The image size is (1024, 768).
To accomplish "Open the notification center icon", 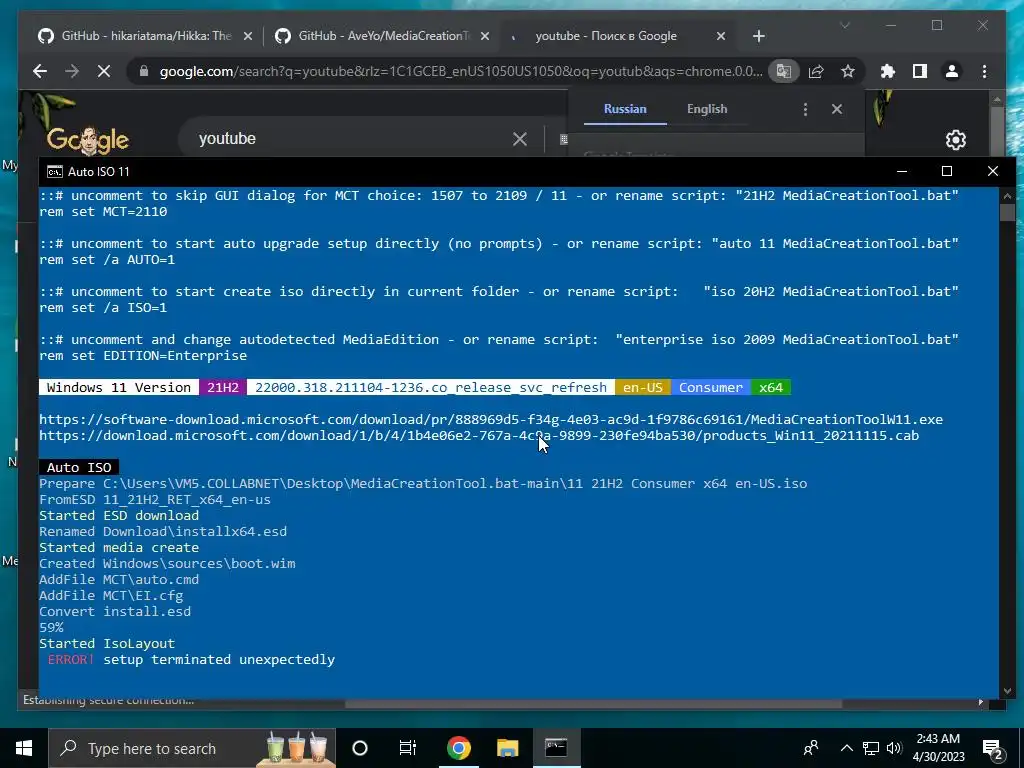I will (993, 748).
